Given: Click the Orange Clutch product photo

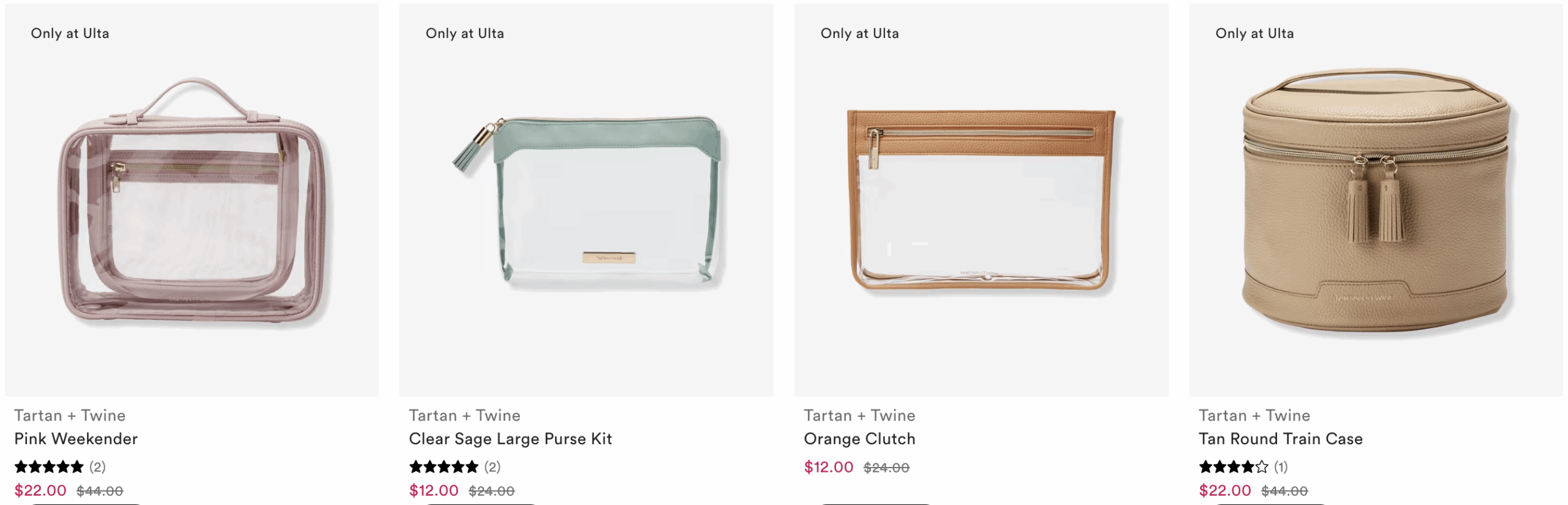Looking at the screenshot, I should (x=981, y=202).
